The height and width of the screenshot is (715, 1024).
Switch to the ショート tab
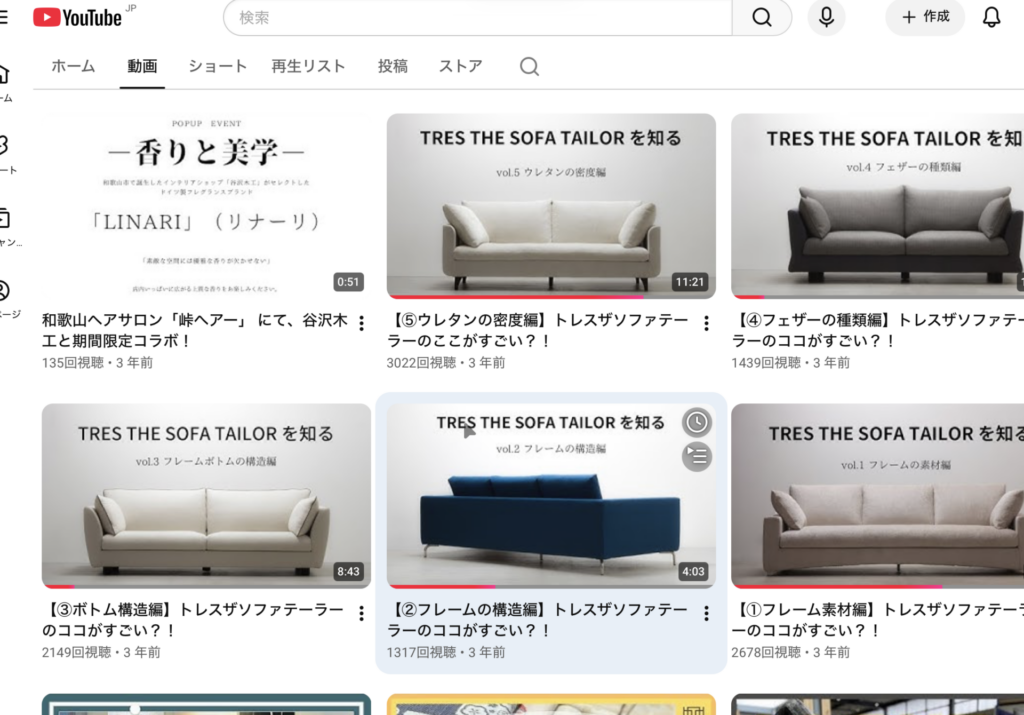click(217, 66)
